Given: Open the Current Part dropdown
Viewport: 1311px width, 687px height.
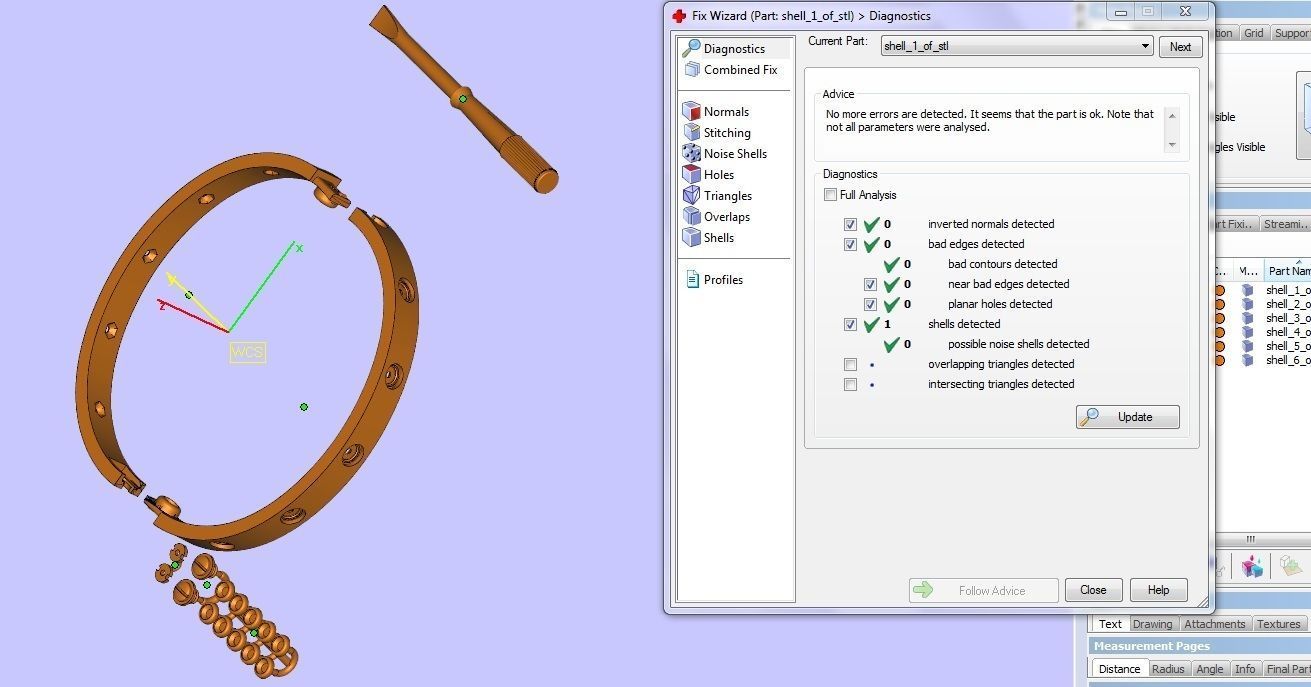Looking at the screenshot, I should 1017,46.
